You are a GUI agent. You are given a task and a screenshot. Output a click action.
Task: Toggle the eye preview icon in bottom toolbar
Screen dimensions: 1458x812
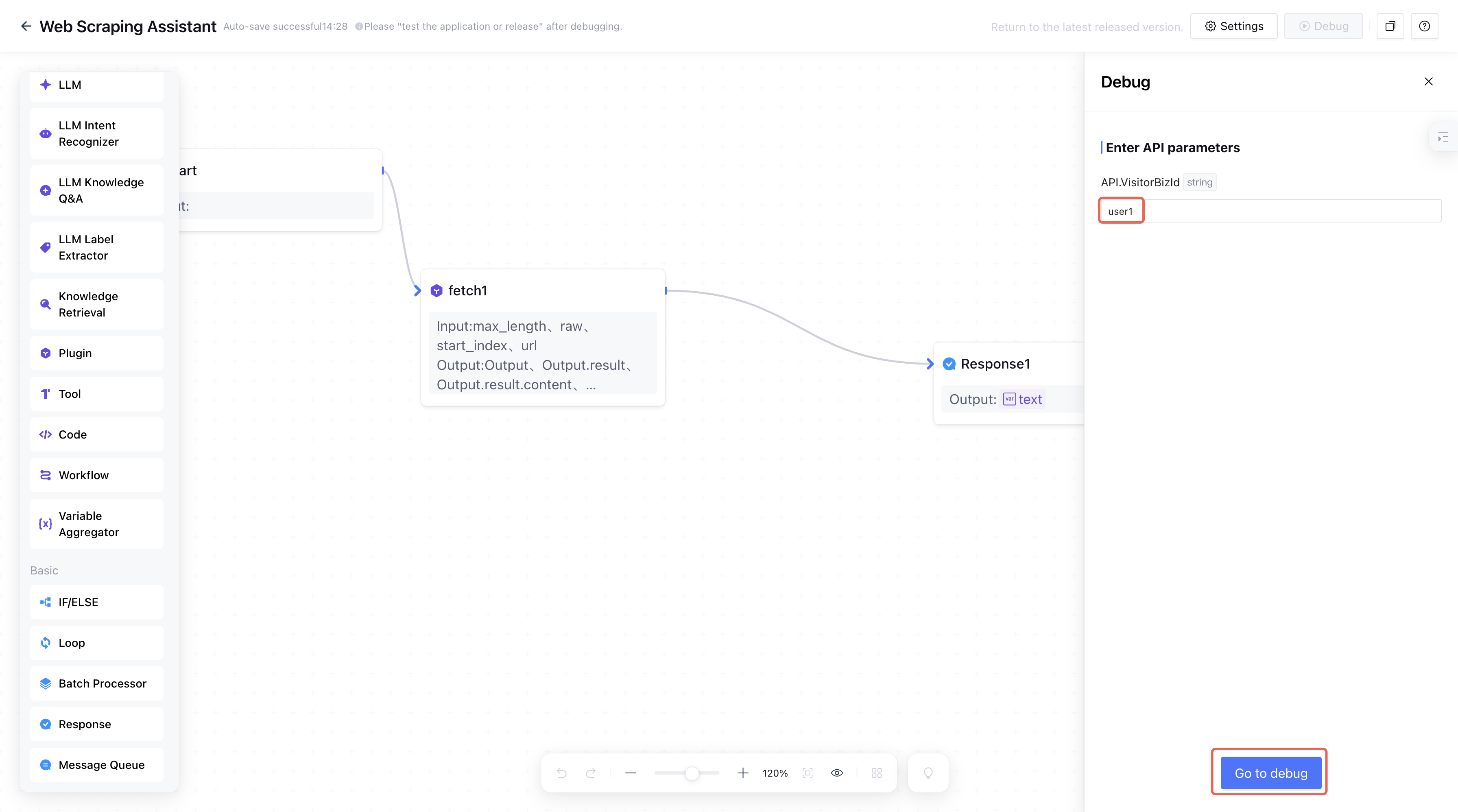pyautogui.click(x=837, y=773)
